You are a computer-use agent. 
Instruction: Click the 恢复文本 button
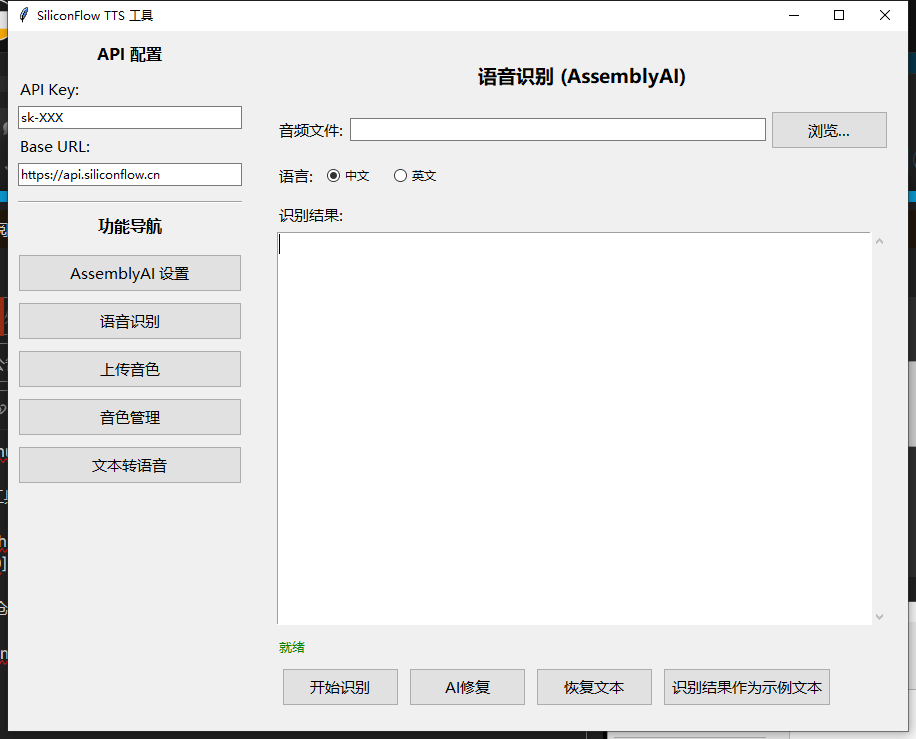[594, 687]
